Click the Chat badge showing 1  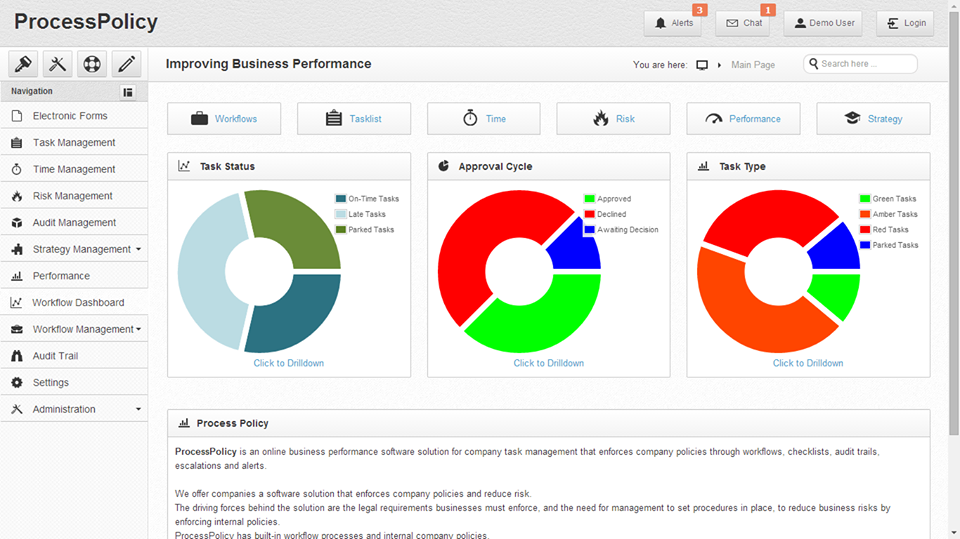tap(768, 10)
